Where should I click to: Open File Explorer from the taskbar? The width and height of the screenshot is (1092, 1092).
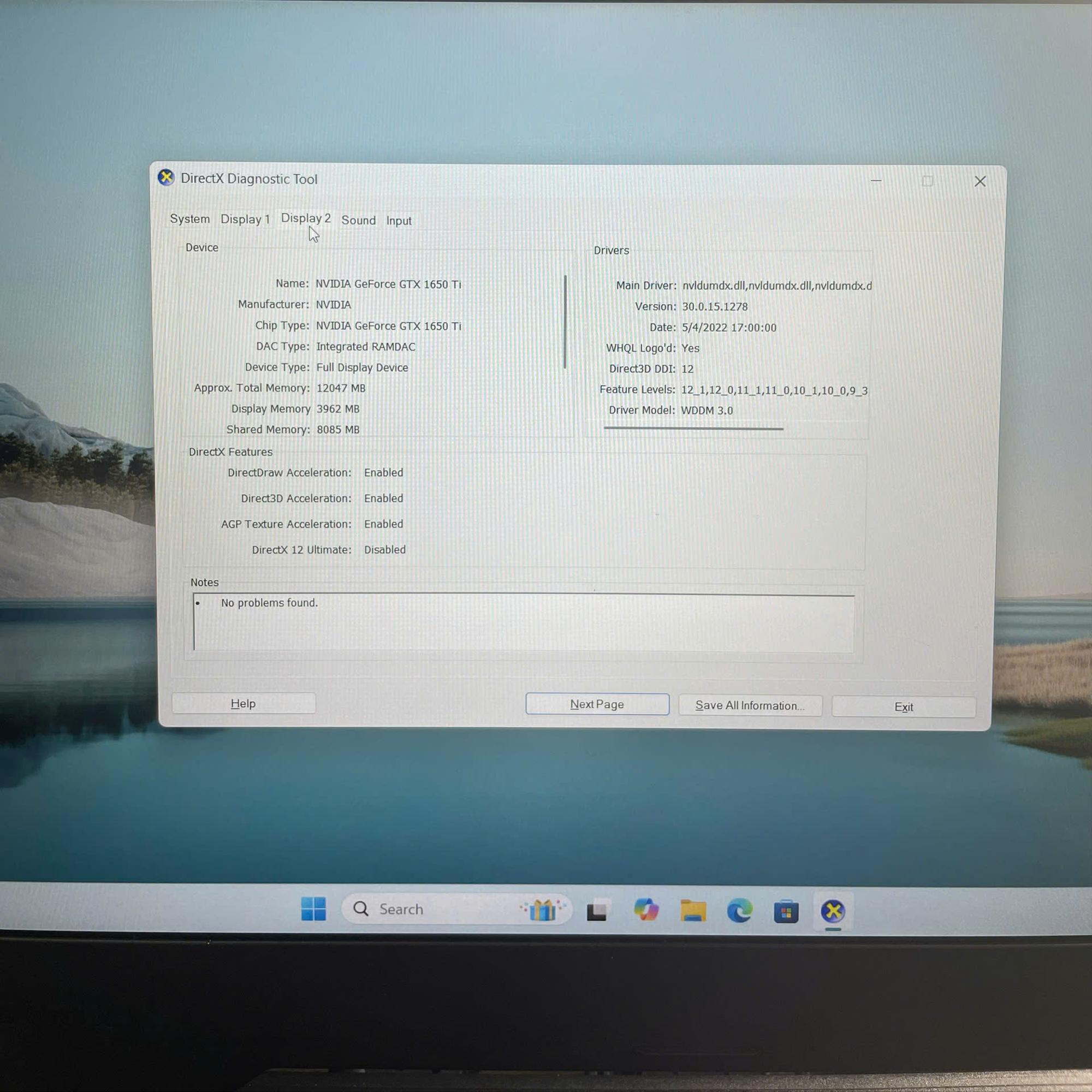click(693, 911)
